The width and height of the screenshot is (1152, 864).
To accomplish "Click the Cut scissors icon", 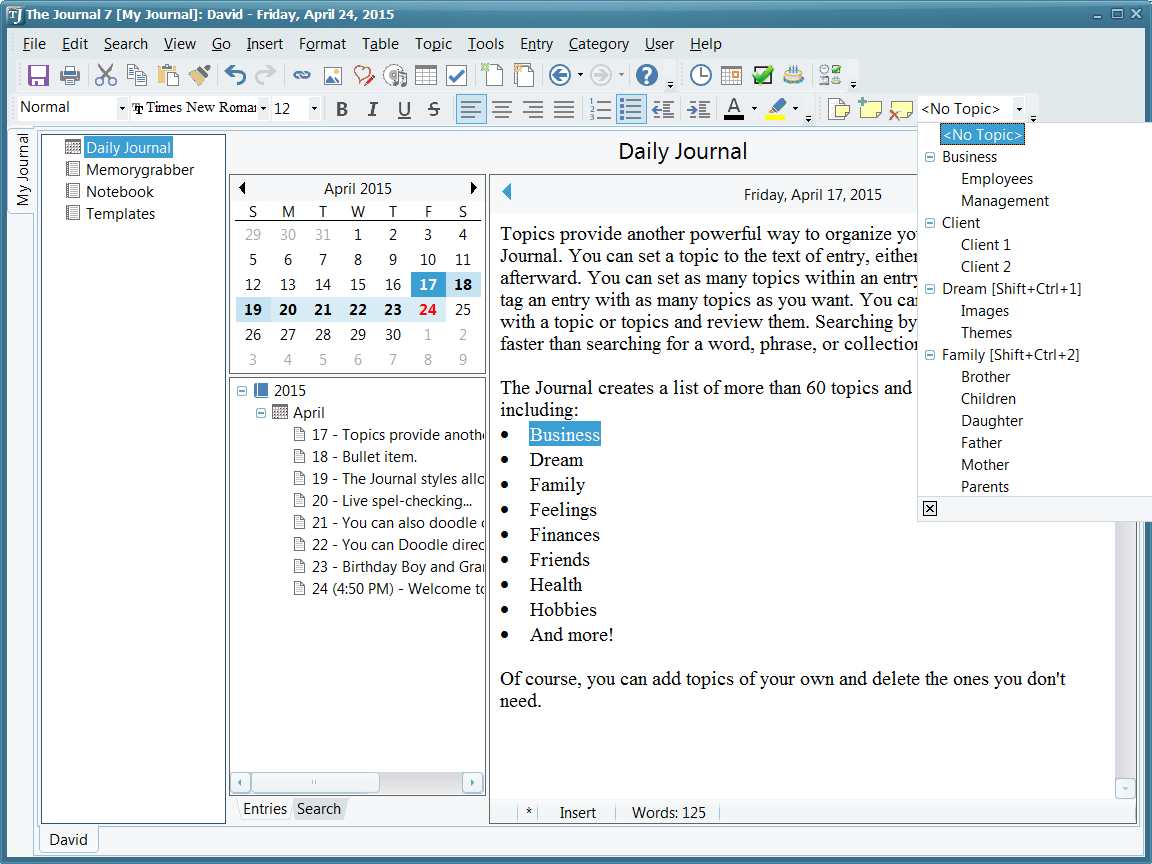I will 106,75.
